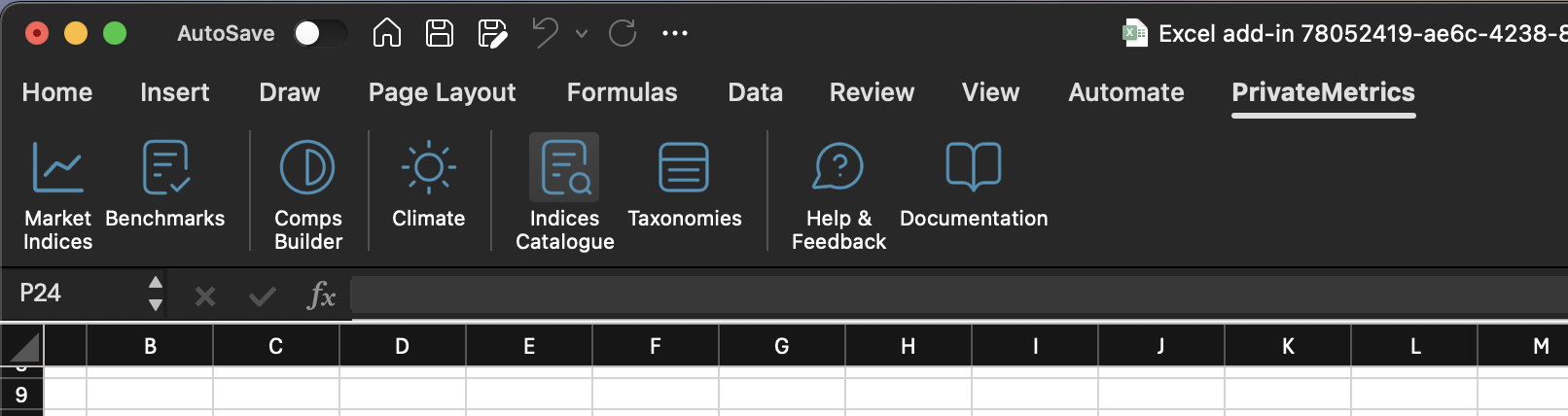
Task: Expand the undo history dropdown arrow
Action: (582, 34)
